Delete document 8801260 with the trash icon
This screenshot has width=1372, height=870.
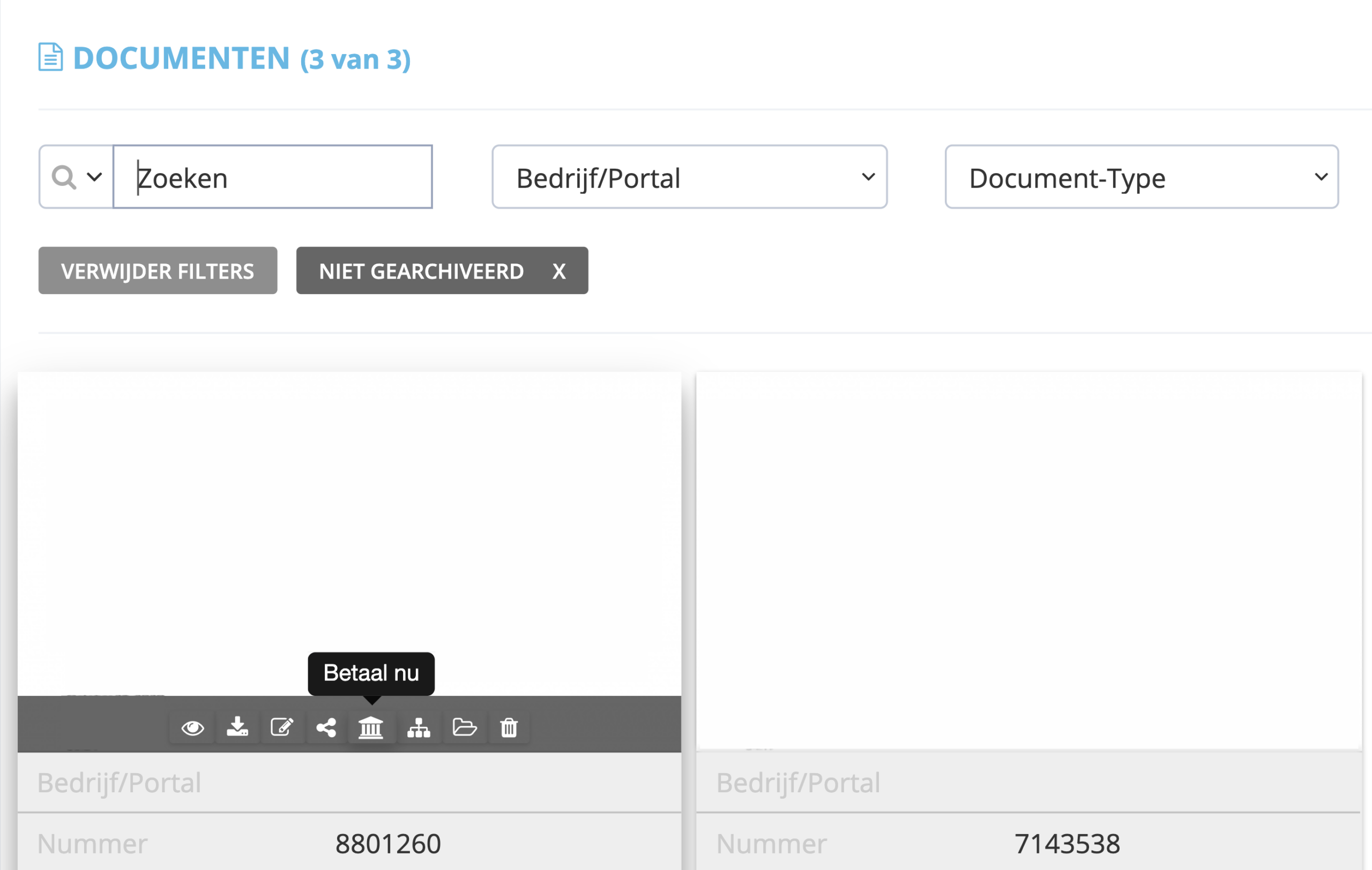point(509,727)
